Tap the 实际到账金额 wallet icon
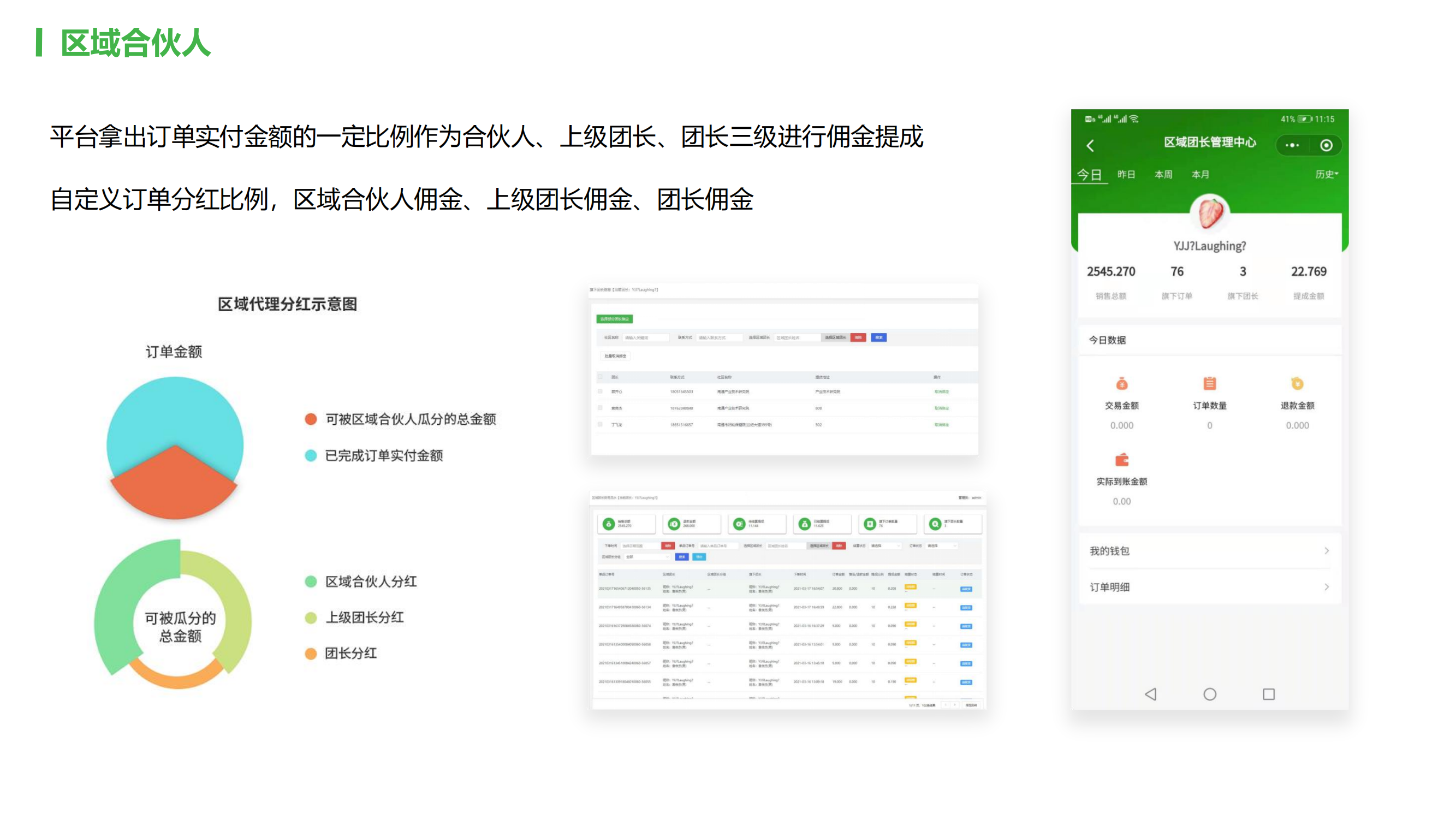1456x819 pixels. 1121,460
